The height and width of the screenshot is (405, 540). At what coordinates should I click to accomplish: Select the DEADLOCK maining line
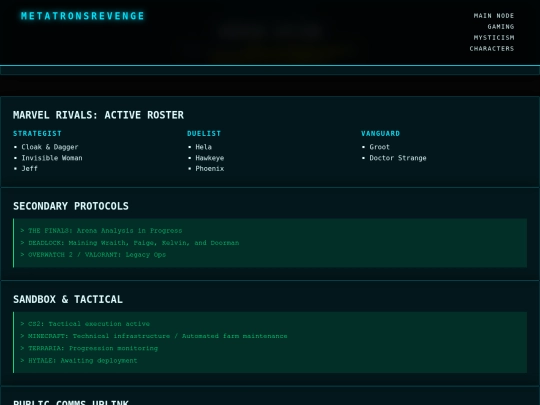tap(130, 243)
